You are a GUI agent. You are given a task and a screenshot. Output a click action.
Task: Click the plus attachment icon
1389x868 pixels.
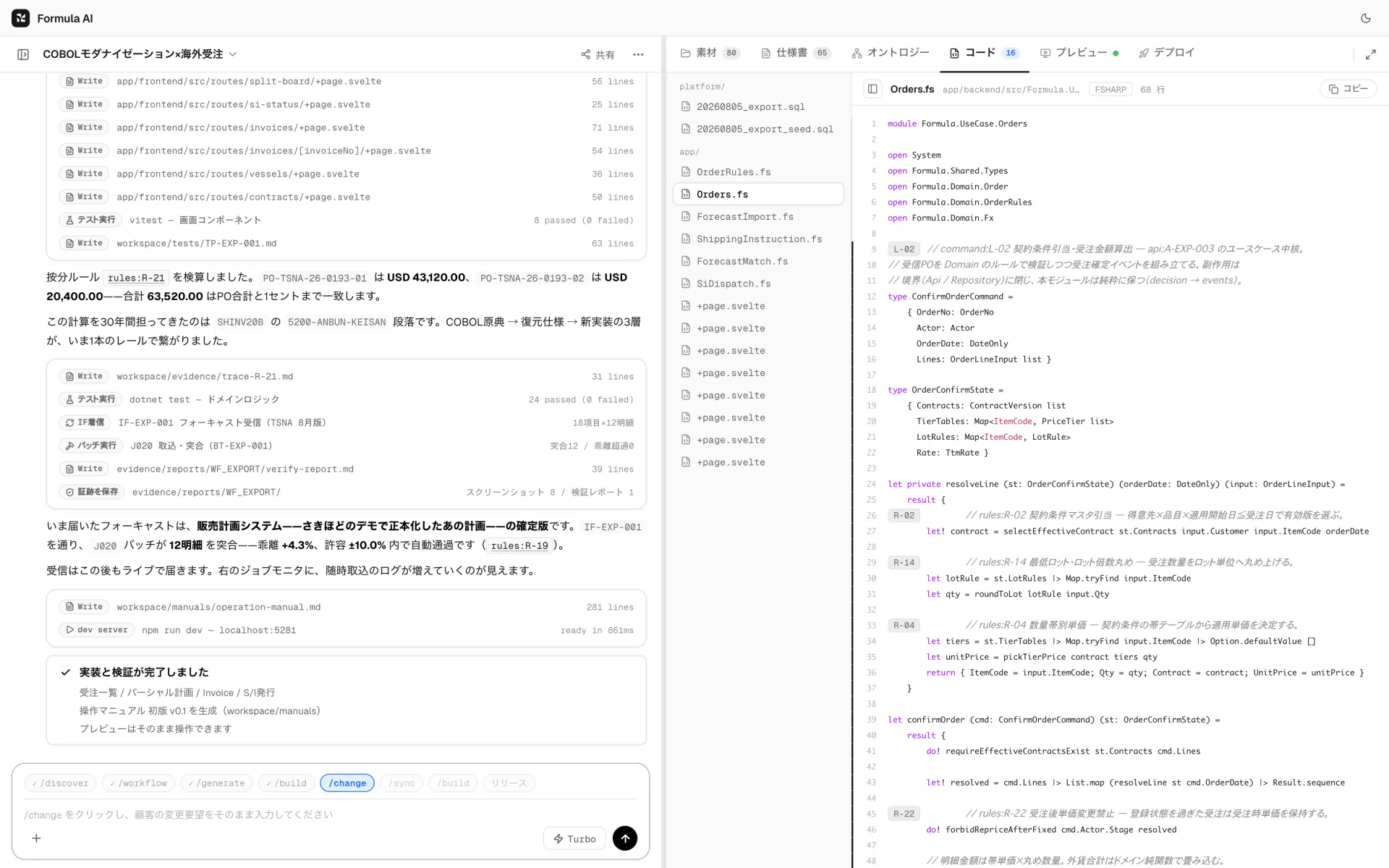point(36,838)
